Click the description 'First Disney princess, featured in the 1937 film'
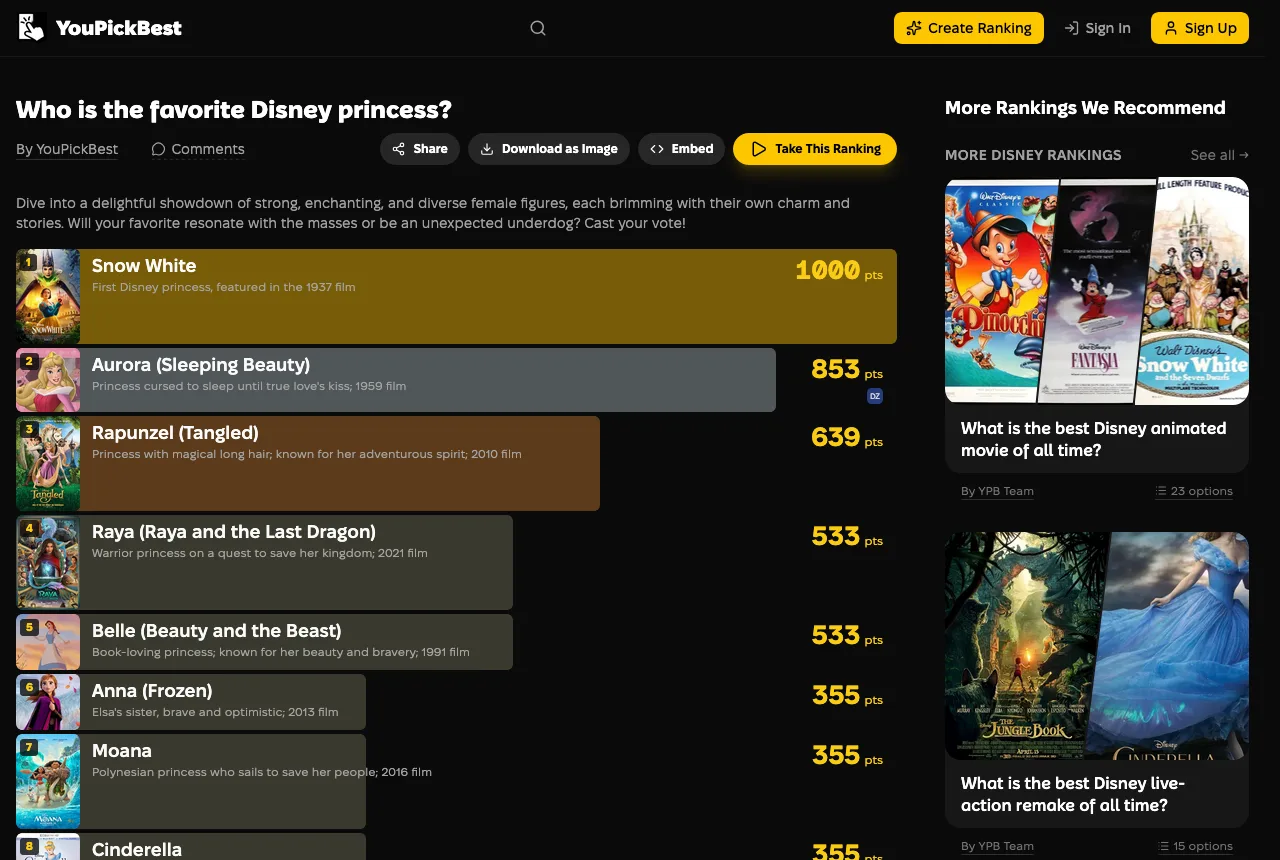 coord(224,287)
